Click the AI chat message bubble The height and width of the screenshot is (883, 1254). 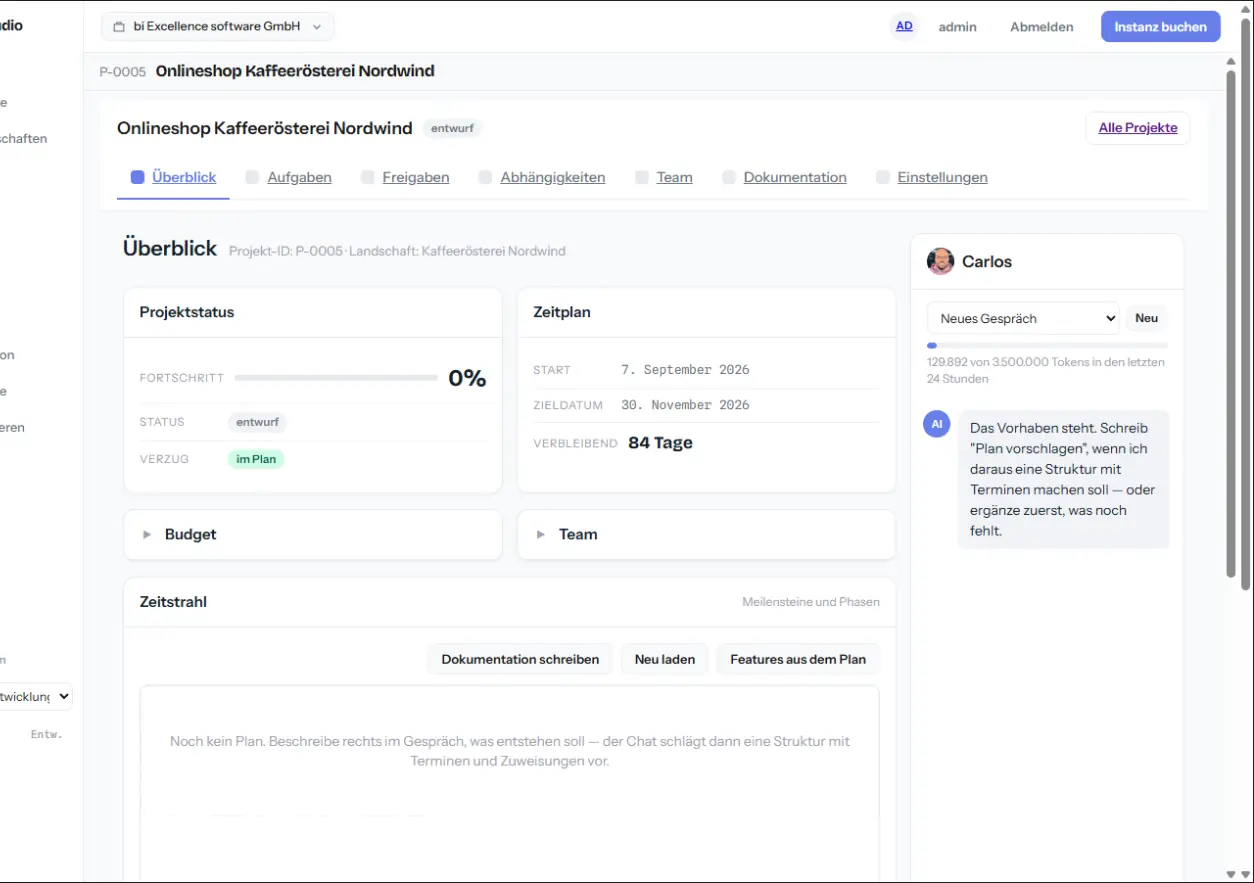[1063, 479]
